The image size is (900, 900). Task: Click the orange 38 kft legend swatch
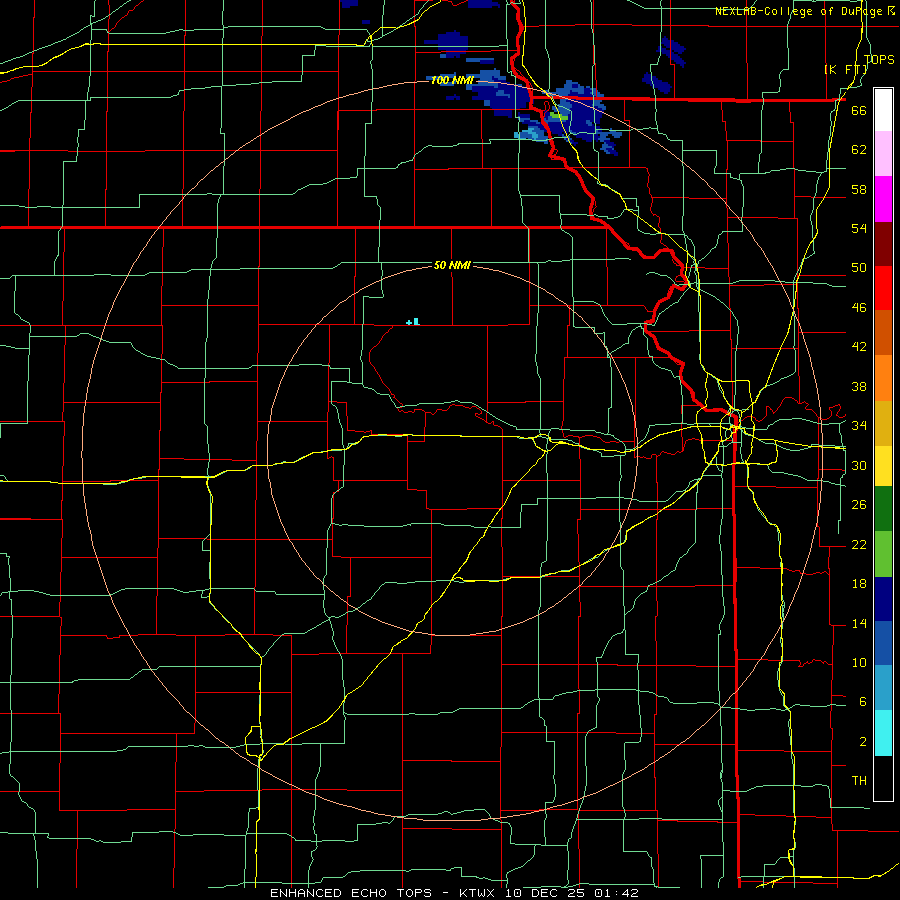click(883, 378)
